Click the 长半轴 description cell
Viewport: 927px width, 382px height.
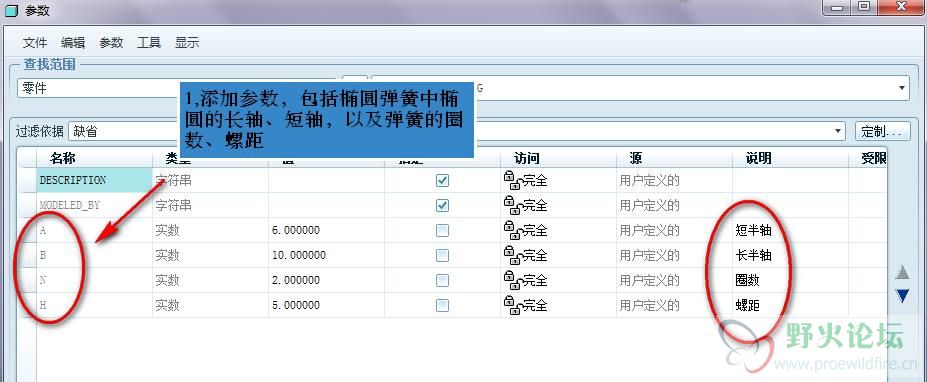[x=790, y=255]
